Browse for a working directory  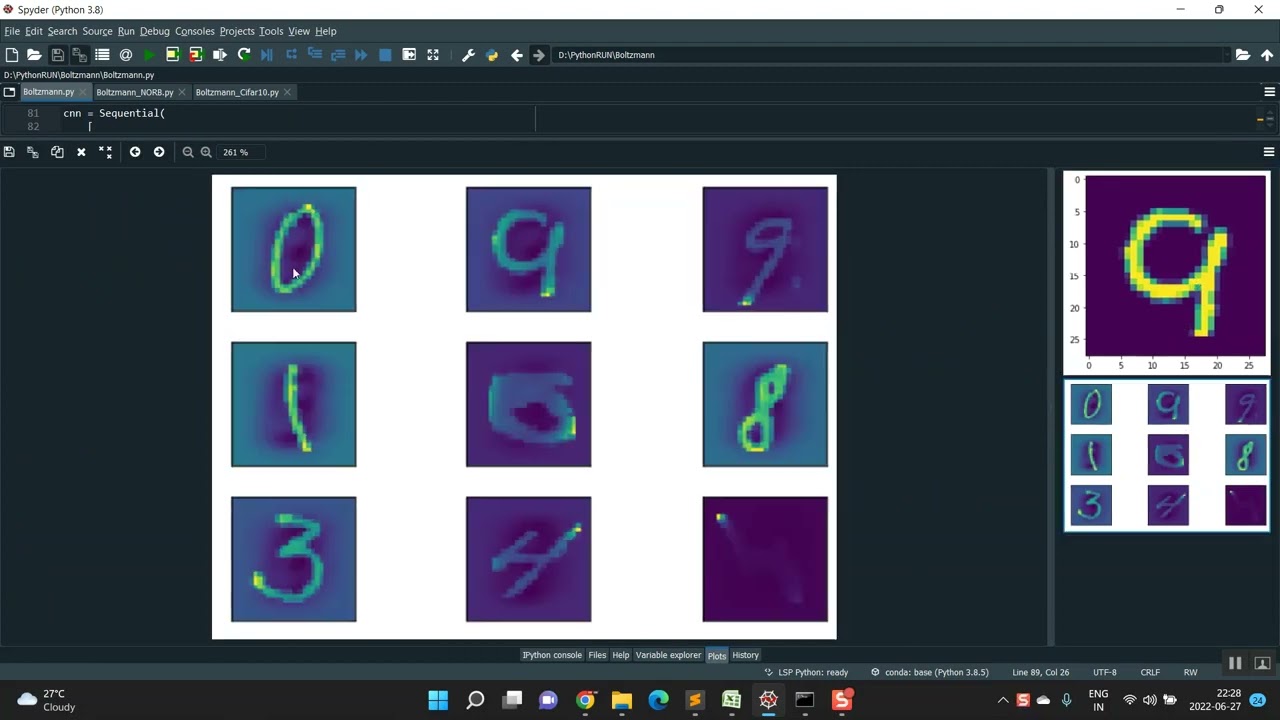pyautogui.click(x=1242, y=55)
